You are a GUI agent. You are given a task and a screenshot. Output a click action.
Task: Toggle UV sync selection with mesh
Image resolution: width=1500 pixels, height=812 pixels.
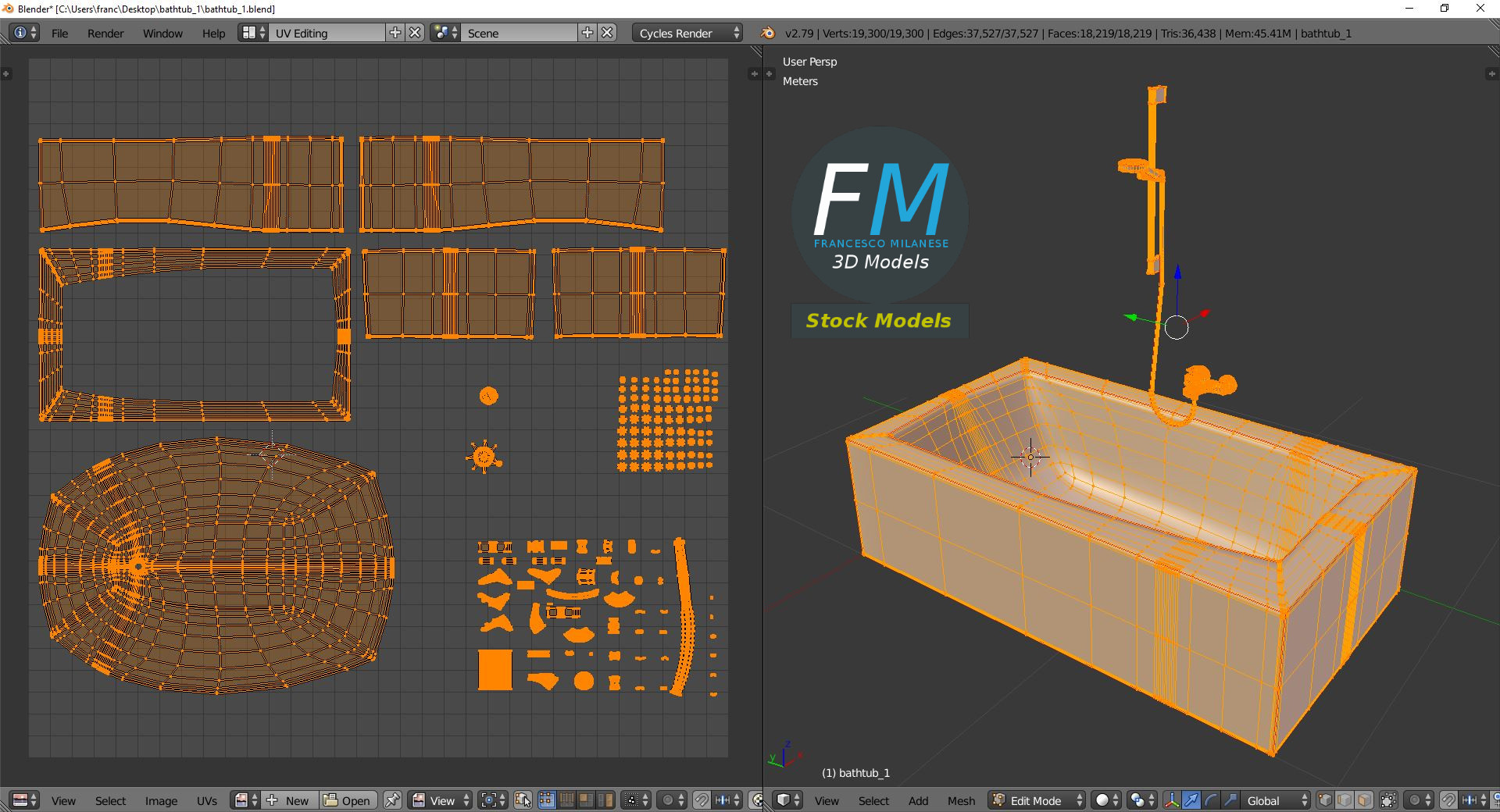[x=523, y=800]
